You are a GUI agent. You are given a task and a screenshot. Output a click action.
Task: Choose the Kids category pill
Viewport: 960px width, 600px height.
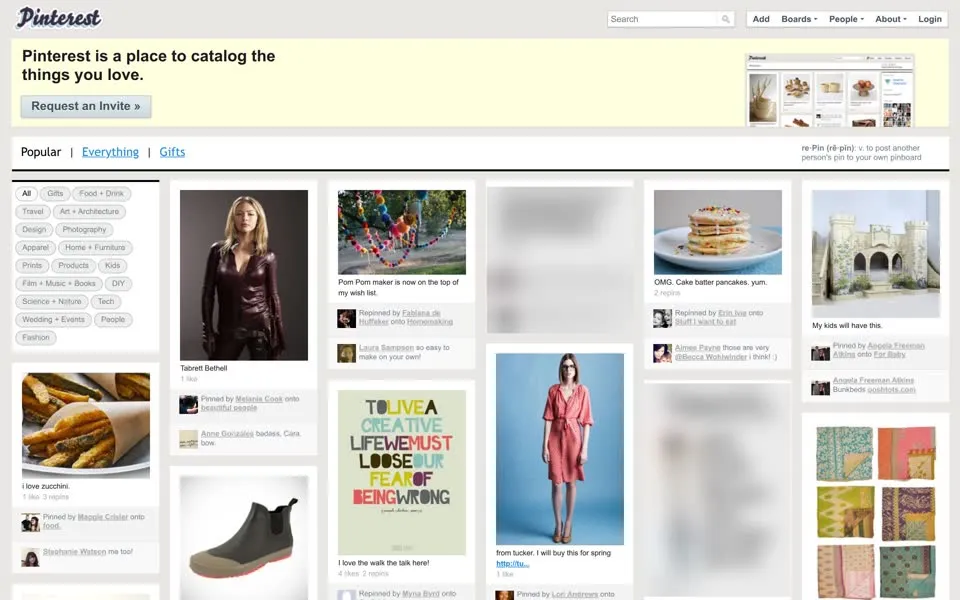pyautogui.click(x=113, y=265)
